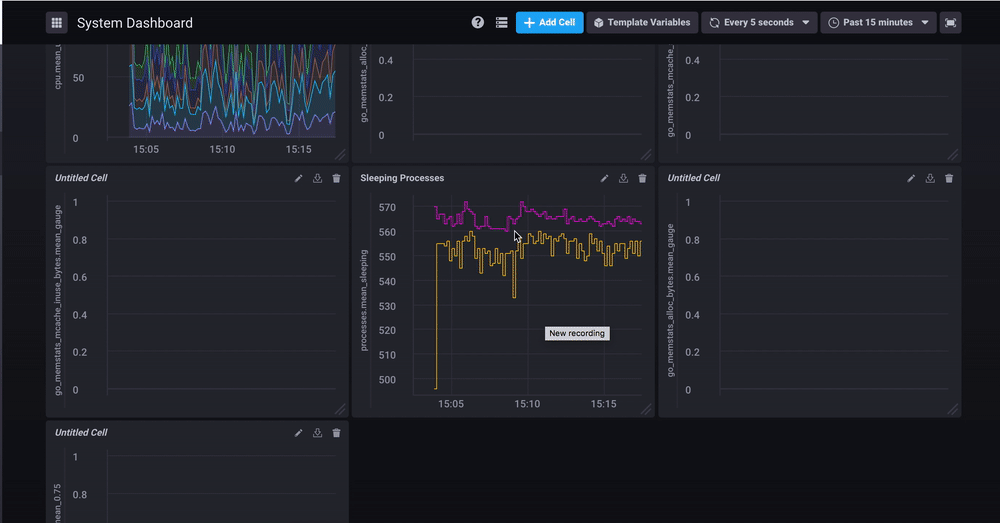The image size is (1000, 523).
Task: Open the help question mark icon
Action: click(x=478, y=22)
